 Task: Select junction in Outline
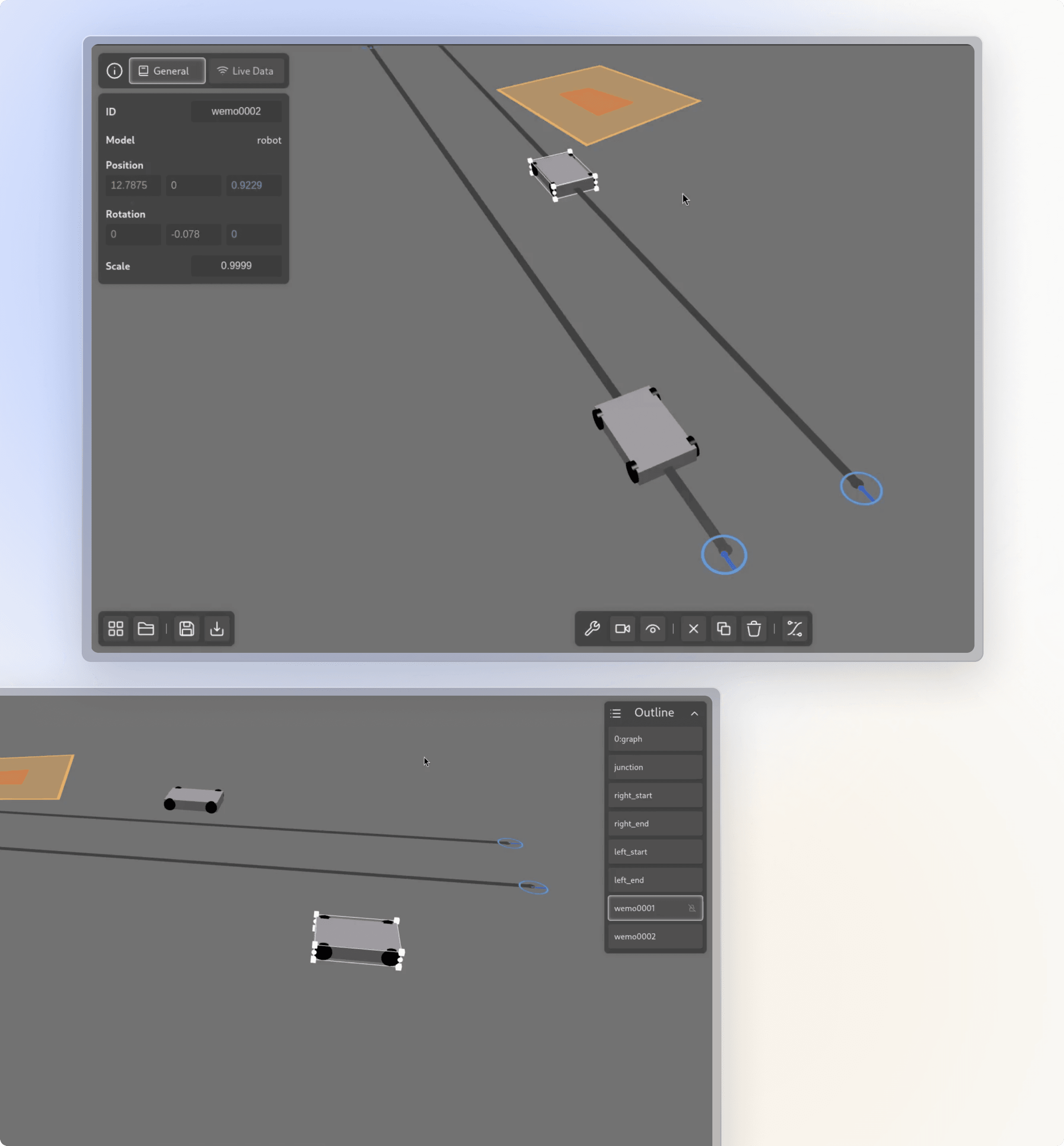tap(655, 767)
